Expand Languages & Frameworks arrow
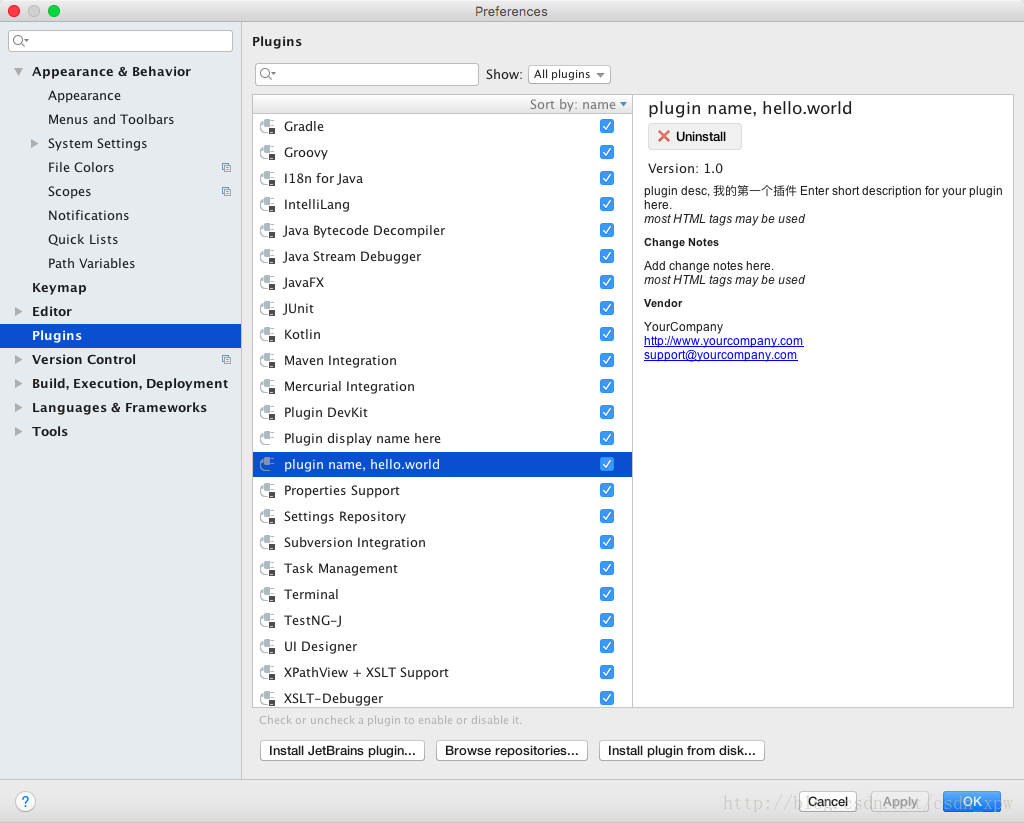1024x823 pixels. click(x=18, y=408)
